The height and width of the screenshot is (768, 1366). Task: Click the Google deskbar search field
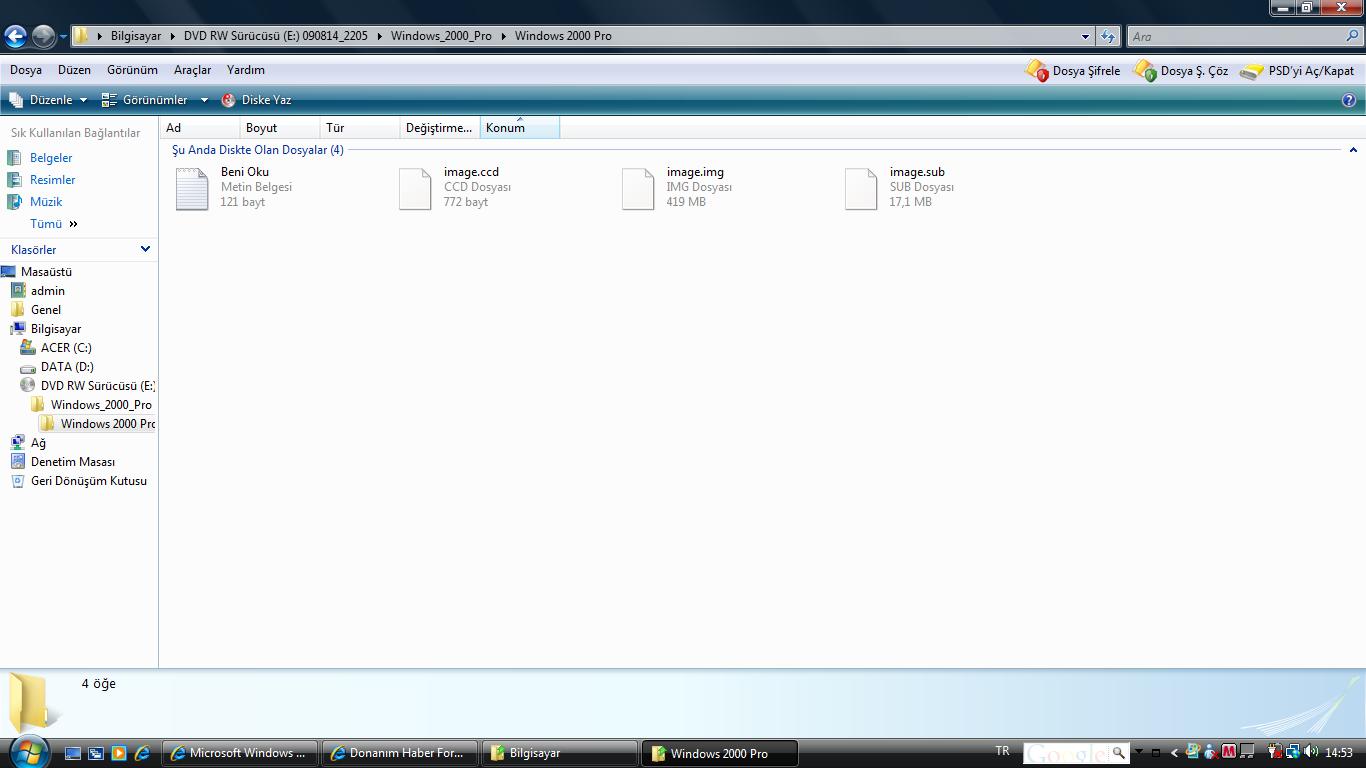[1066, 753]
